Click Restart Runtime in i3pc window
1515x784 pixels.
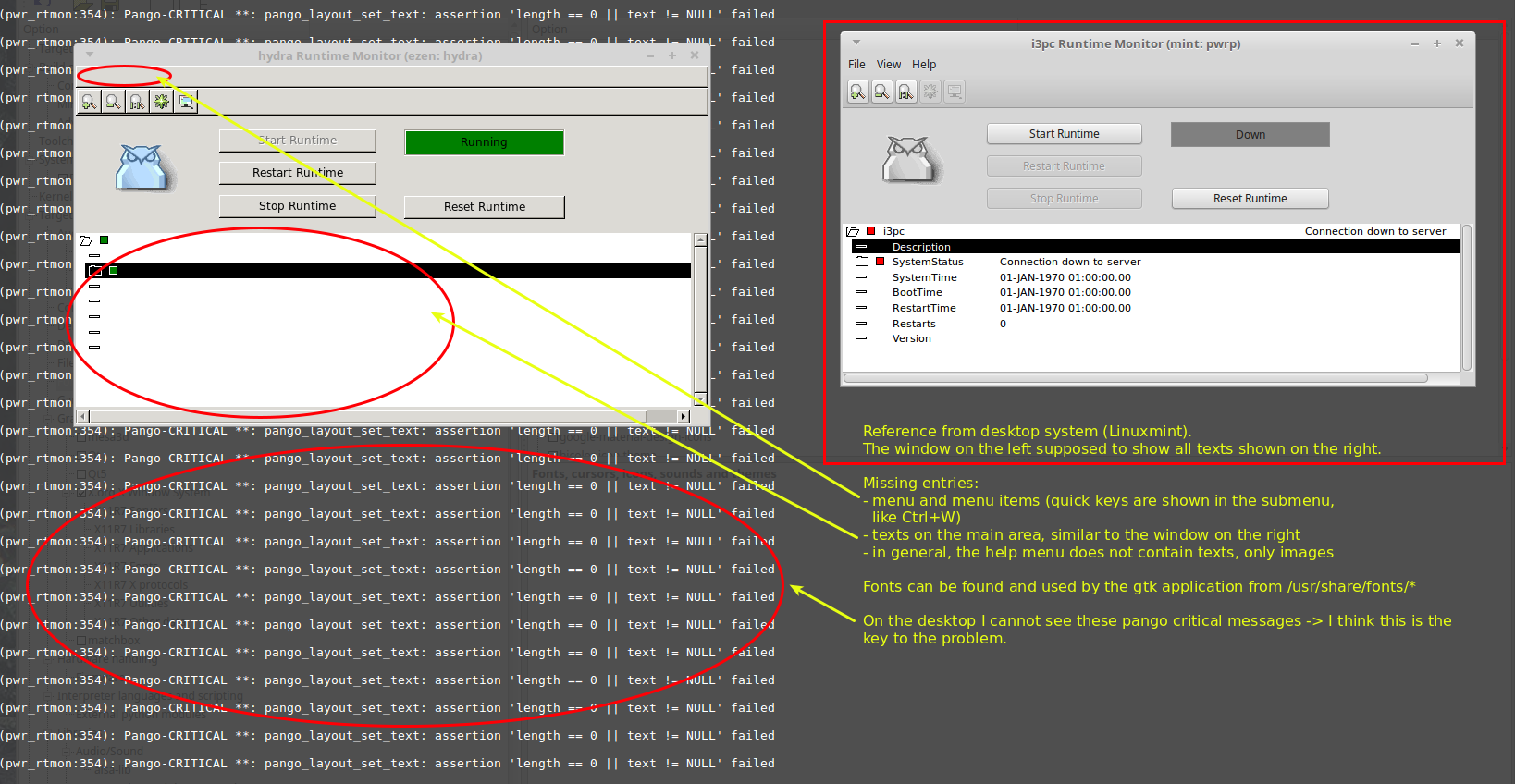1065,166
